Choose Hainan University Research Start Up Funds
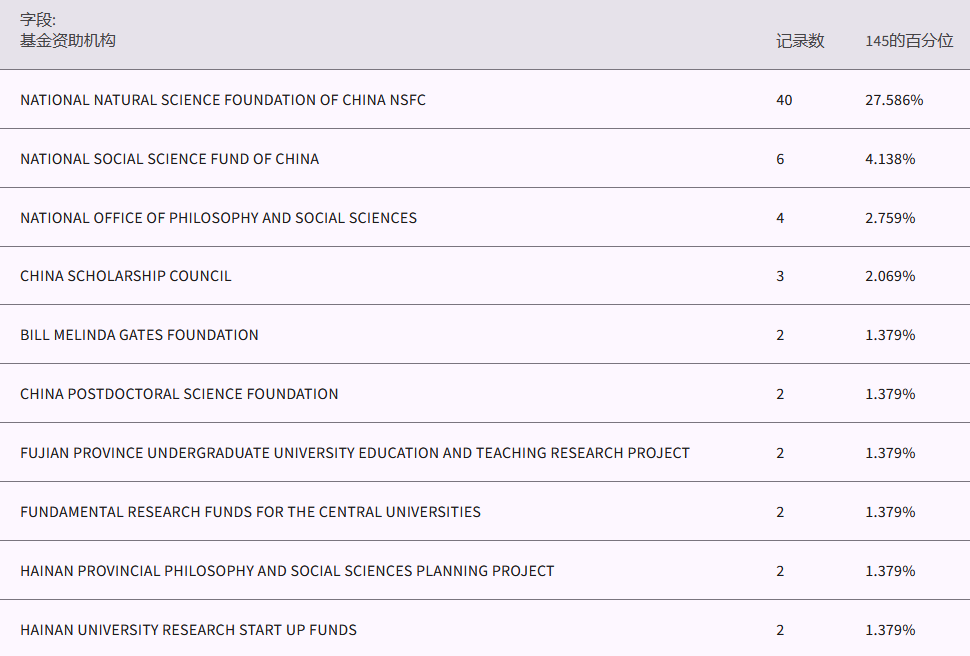The image size is (970, 656). [x=188, y=630]
